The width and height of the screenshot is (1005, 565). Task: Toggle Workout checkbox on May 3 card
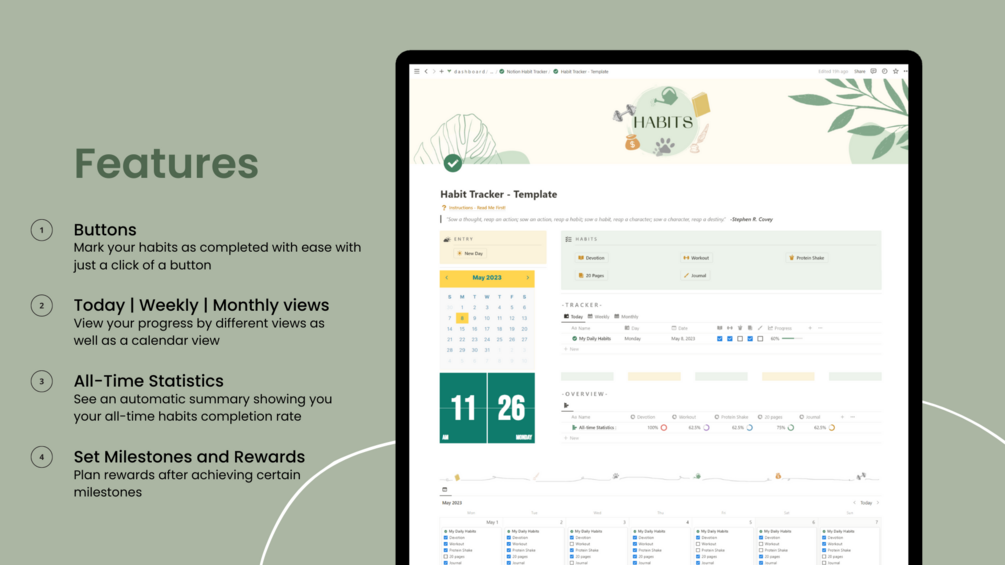pos(572,544)
